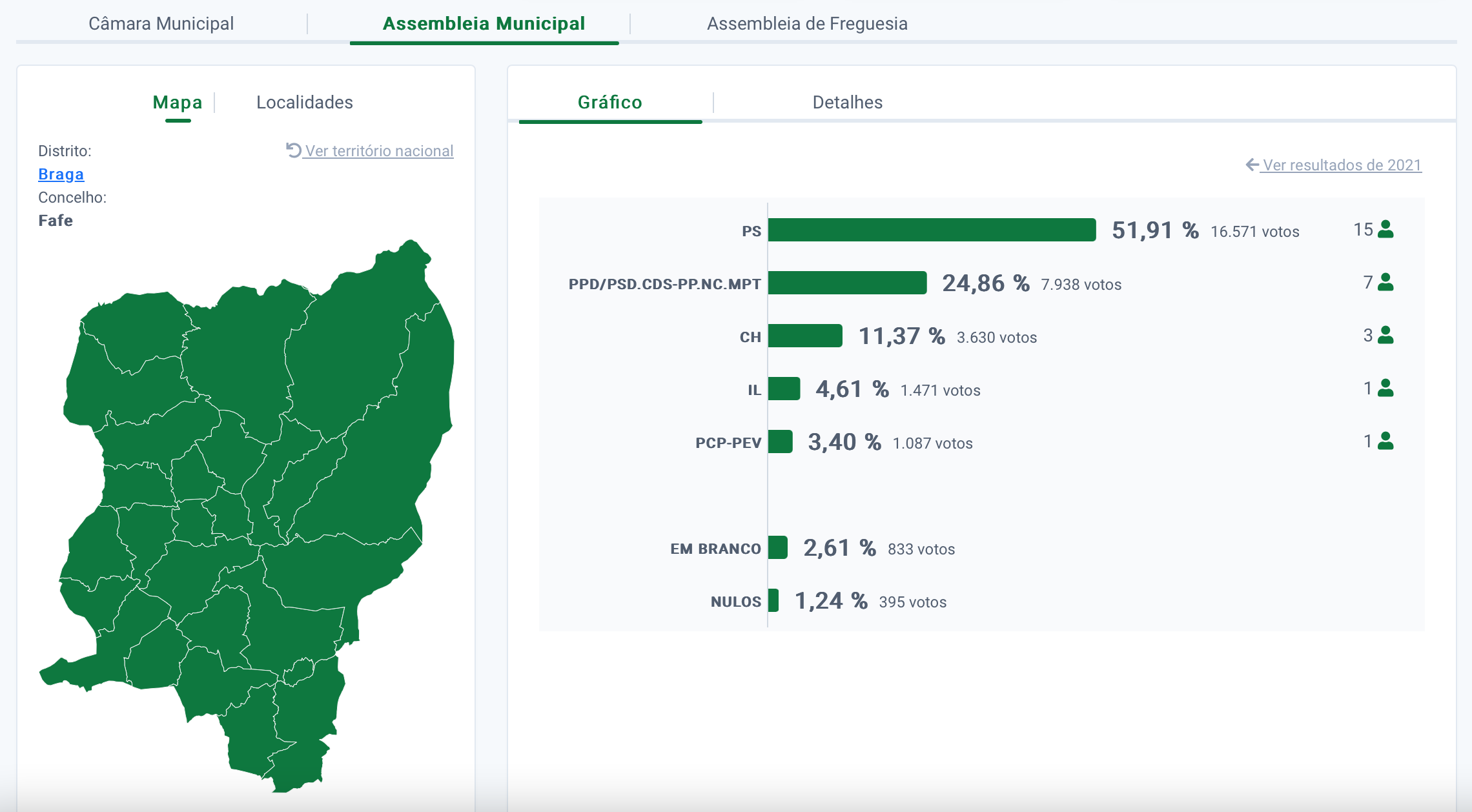
Task: Select the Mapa tab
Action: 178,103
